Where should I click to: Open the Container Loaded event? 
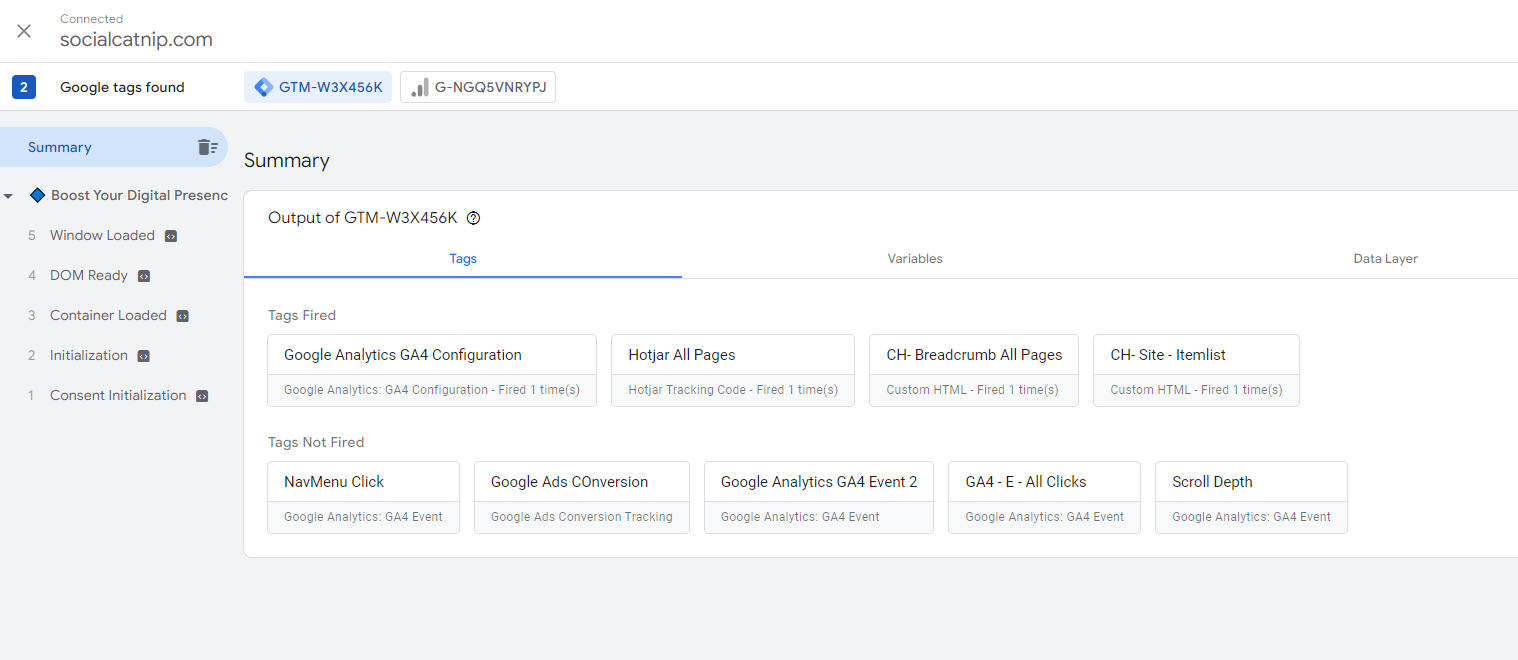pos(108,315)
